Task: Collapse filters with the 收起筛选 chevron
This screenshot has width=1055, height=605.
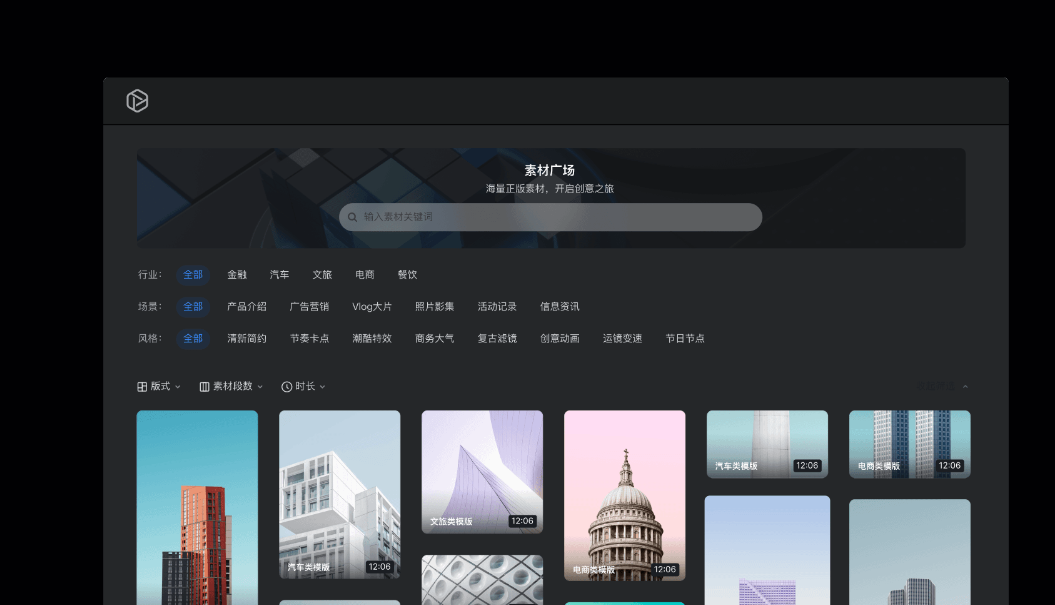Action: pyautogui.click(x=964, y=386)
